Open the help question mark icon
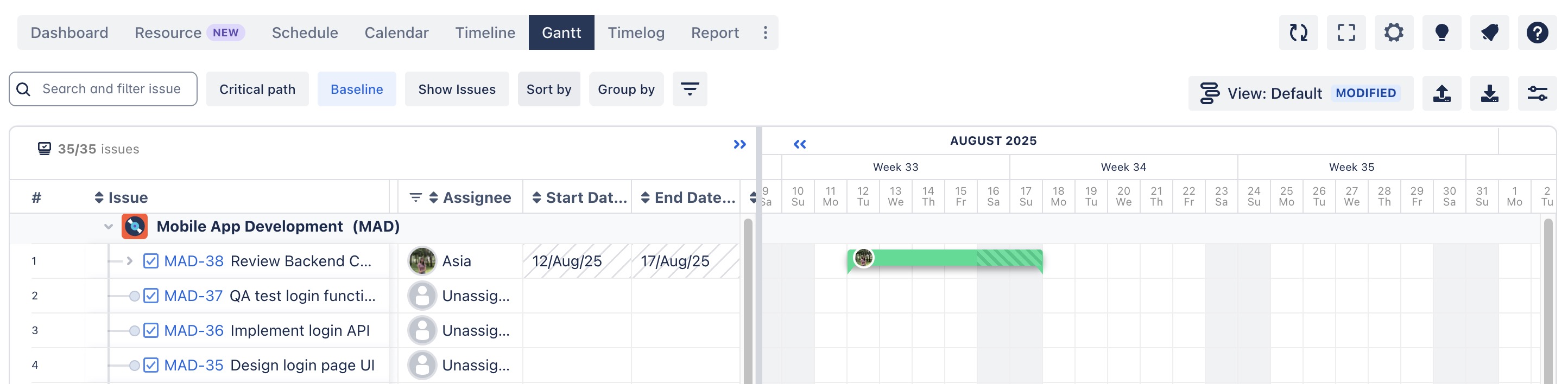The image size is (1568, 384). [1537, 33]
